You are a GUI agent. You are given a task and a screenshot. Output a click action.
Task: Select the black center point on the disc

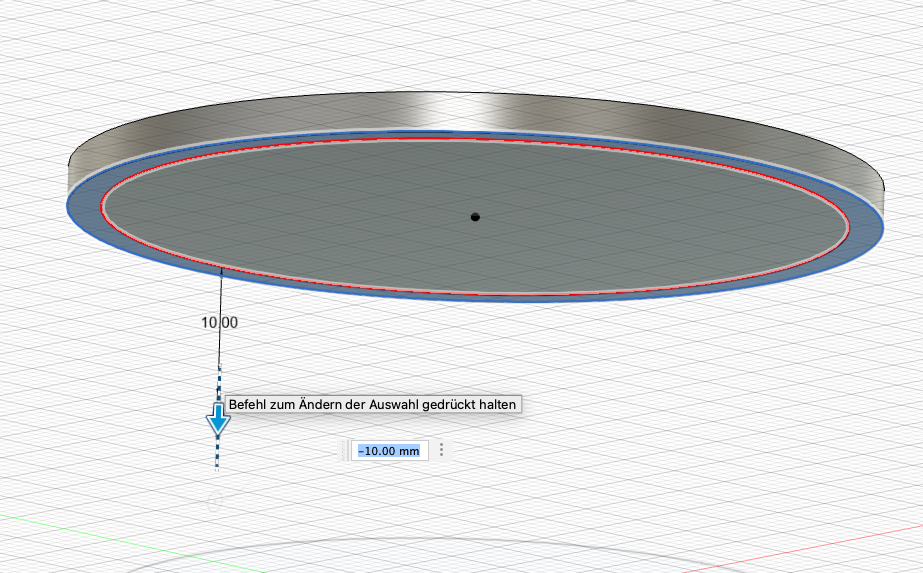475,216
